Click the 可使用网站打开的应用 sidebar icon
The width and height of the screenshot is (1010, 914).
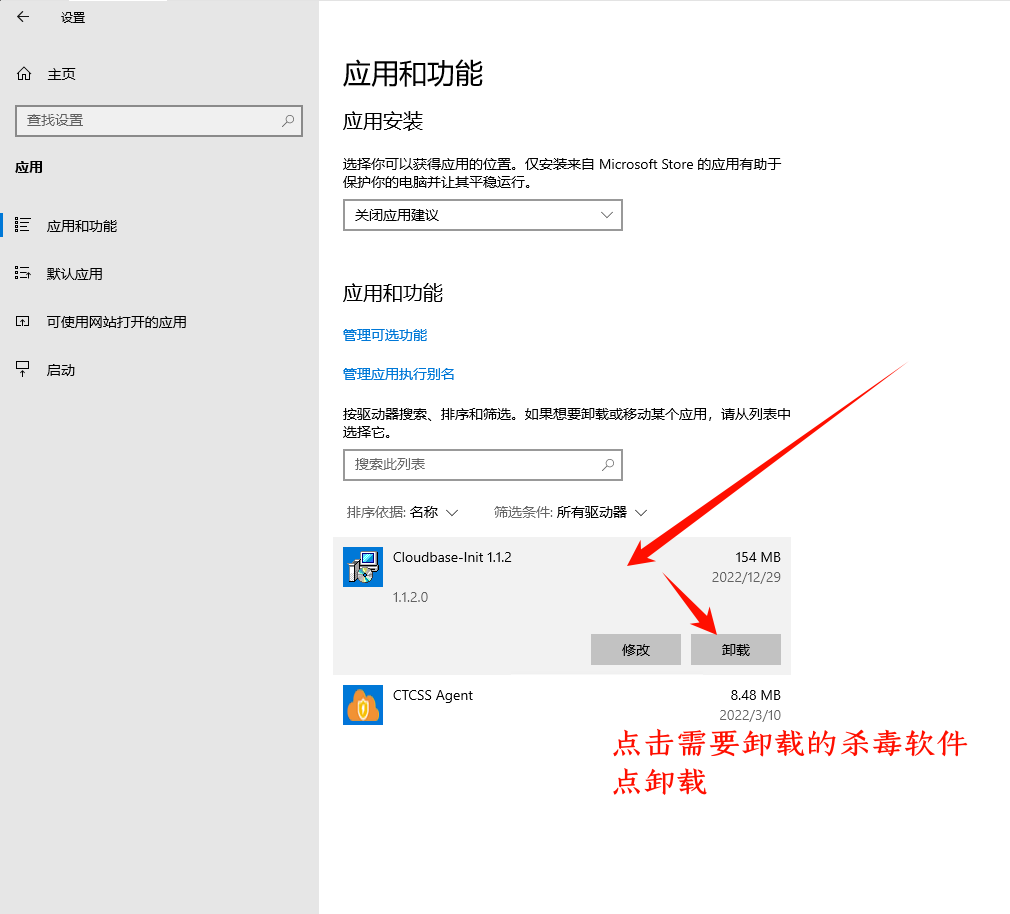click(23, 322)
